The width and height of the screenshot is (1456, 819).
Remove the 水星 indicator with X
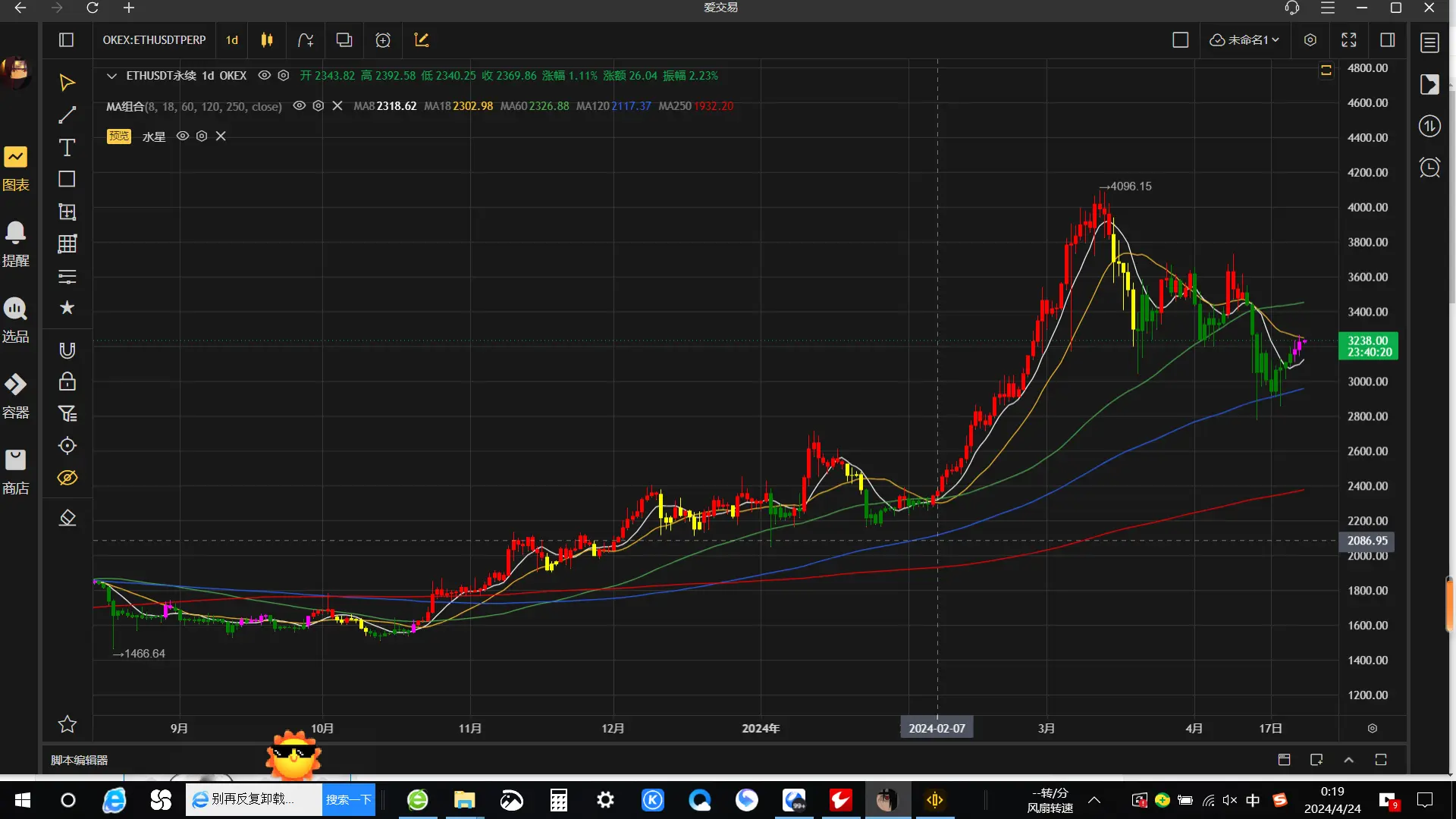coord(221,136)
